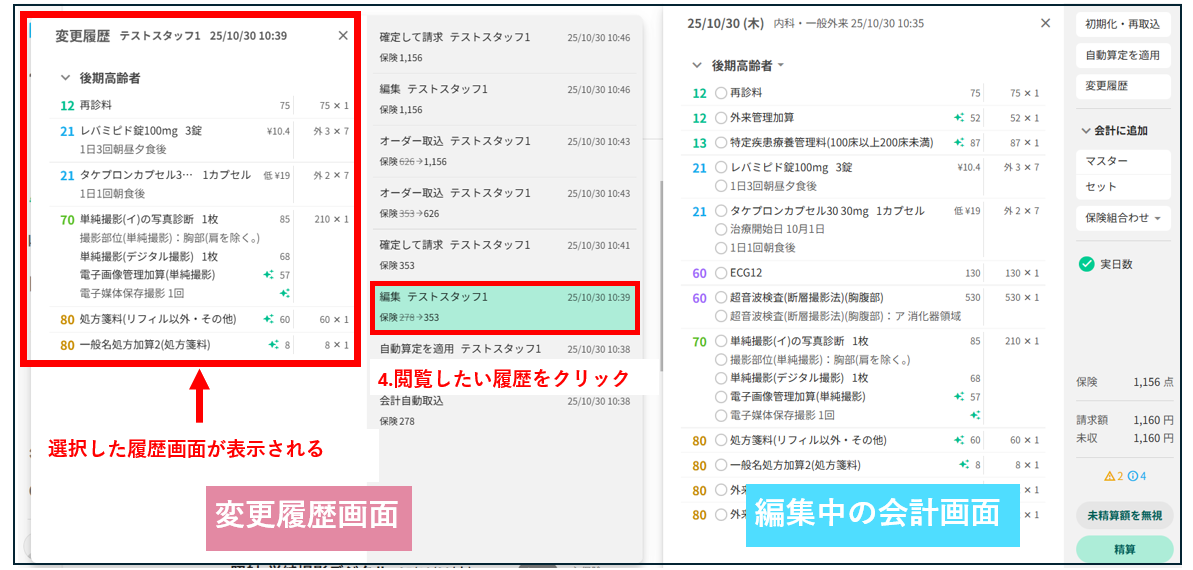Screen dimensions: 1193x570
Task: Click sparkle icon beside 一般名処方加算2 in 会計画面
Action: pos(964,464)
